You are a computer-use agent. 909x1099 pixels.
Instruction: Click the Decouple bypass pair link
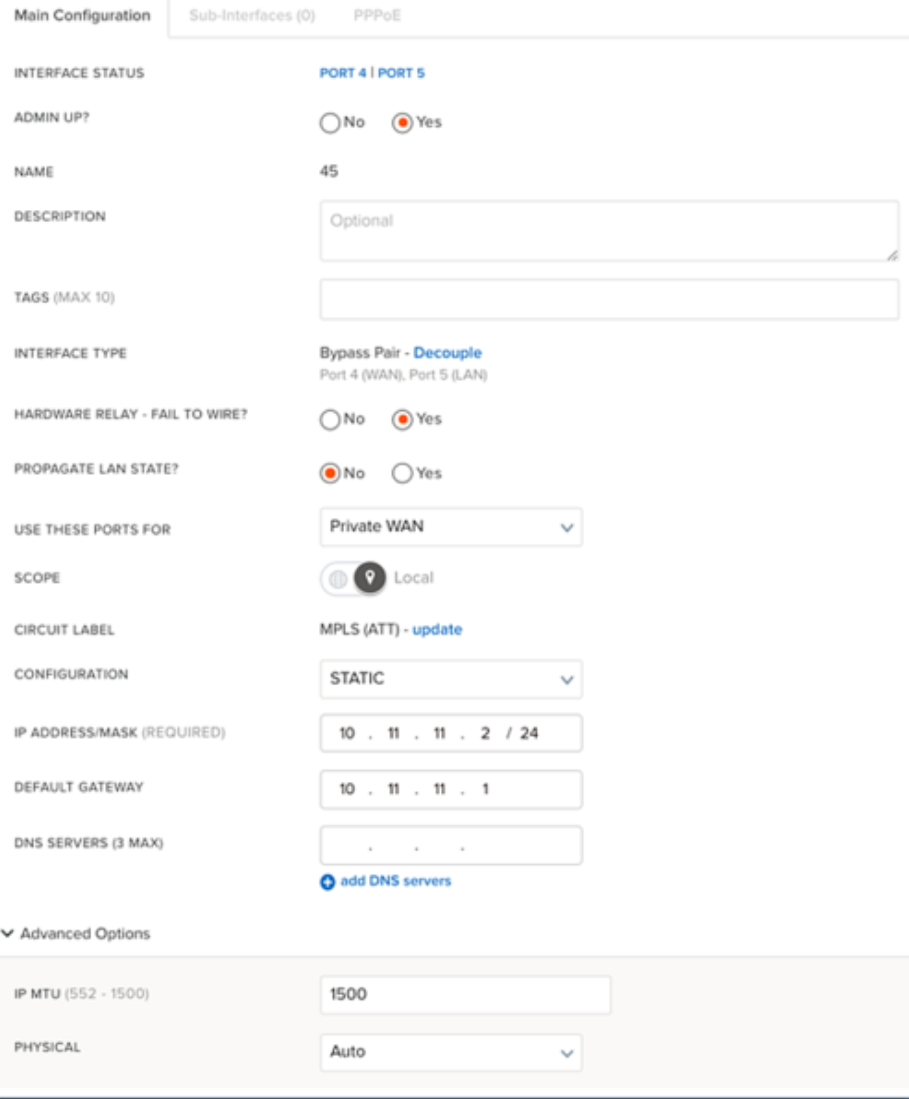coord(447,353)
